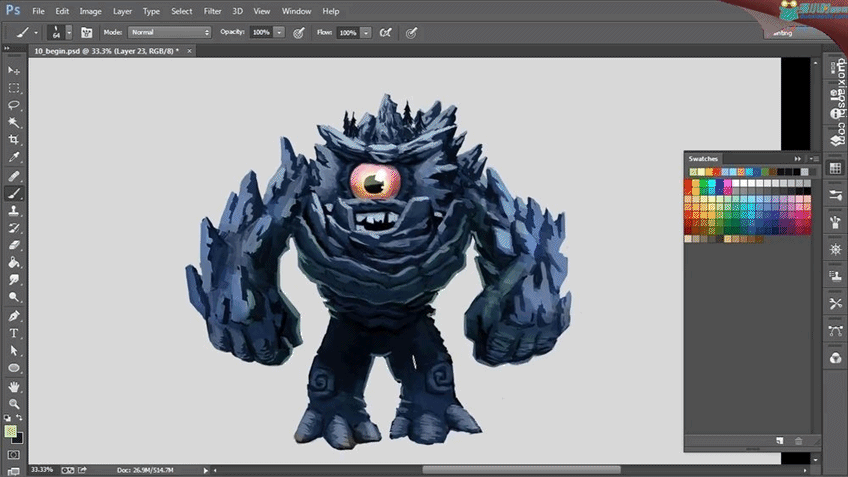Close the 10_begin.psd document tab
Screen dimensions: 848x477
[x=189, y=51]
